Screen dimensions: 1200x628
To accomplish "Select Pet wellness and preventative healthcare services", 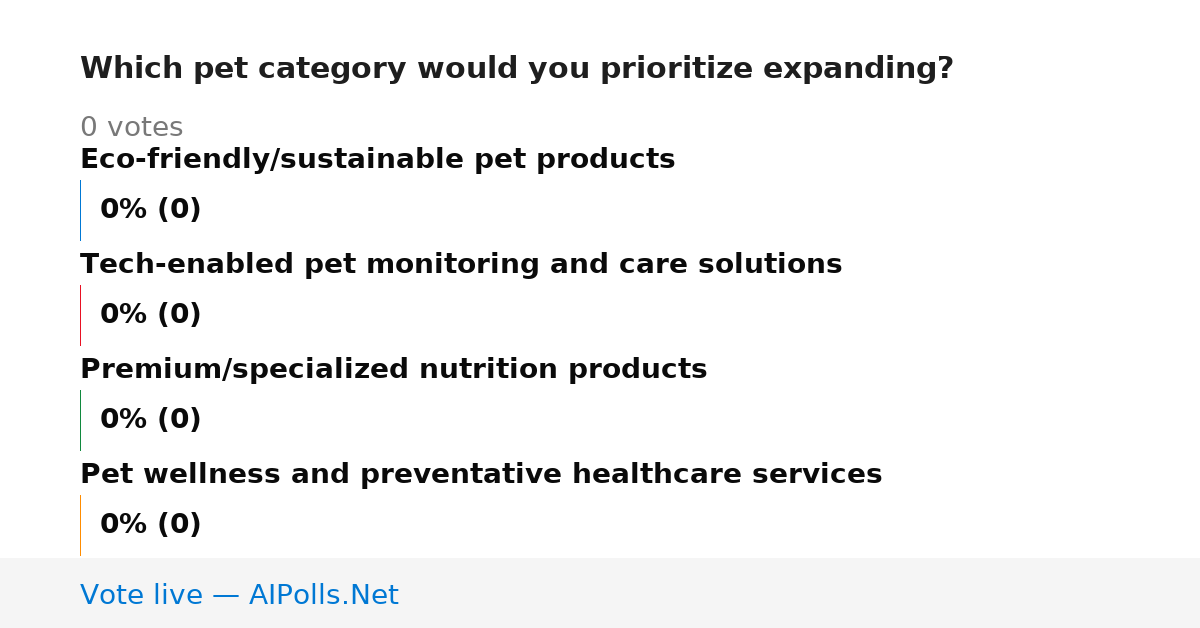I will 481,475.
